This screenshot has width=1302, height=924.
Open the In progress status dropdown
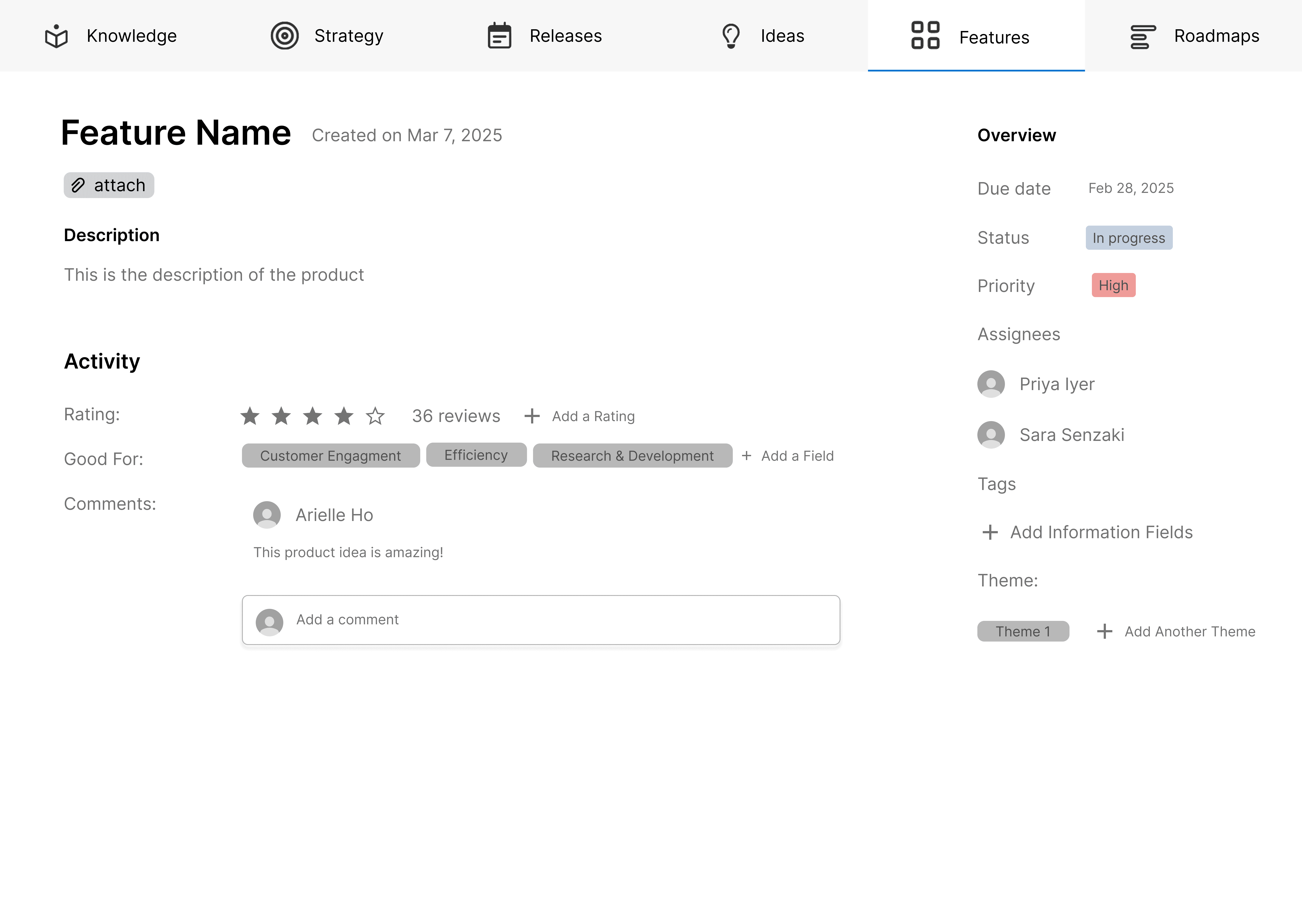1128,238
